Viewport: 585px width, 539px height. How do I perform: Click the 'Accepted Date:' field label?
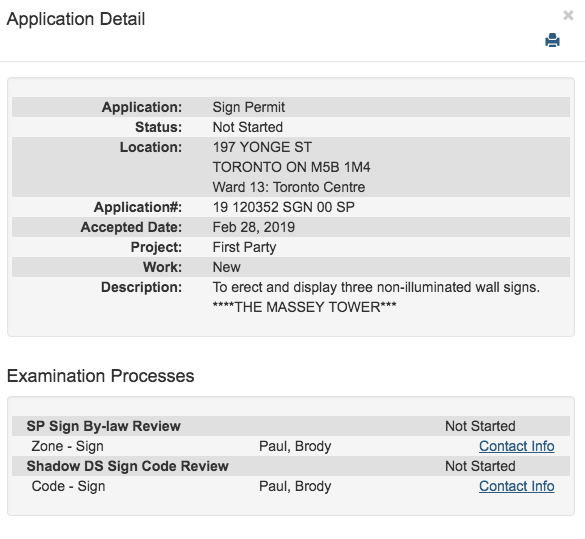[x=131, y=227]
